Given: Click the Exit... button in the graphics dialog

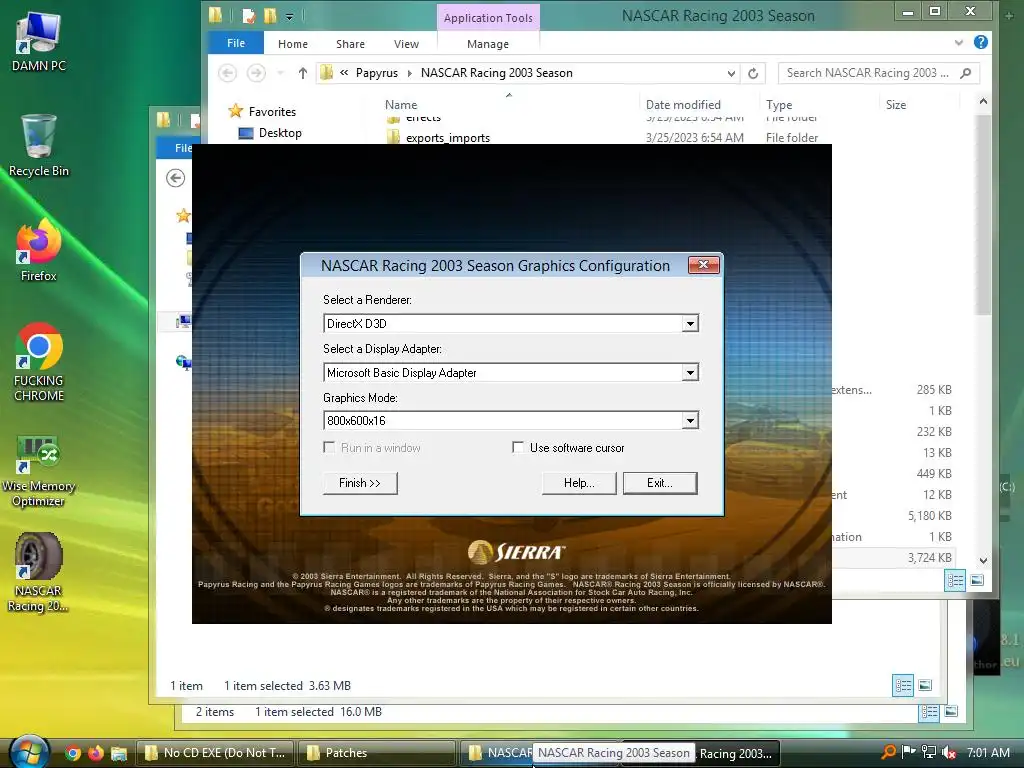Looking at the screenshot, I should click(660, 483).
